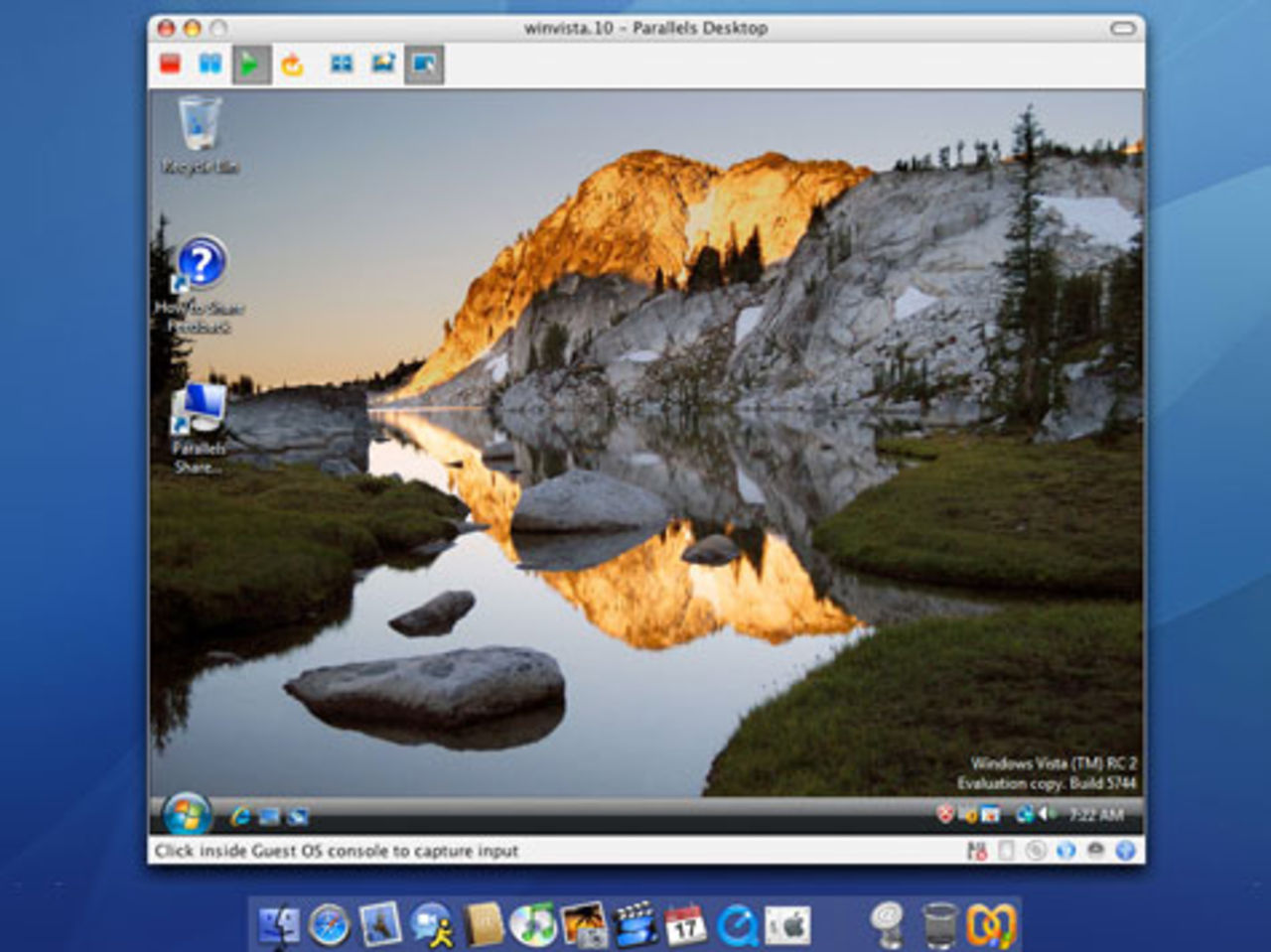The width and height of the screenshot is (1271, 952).
Task: Click the CD-ROM icon in the Parallels status bar
Action: coord(1036,851)
